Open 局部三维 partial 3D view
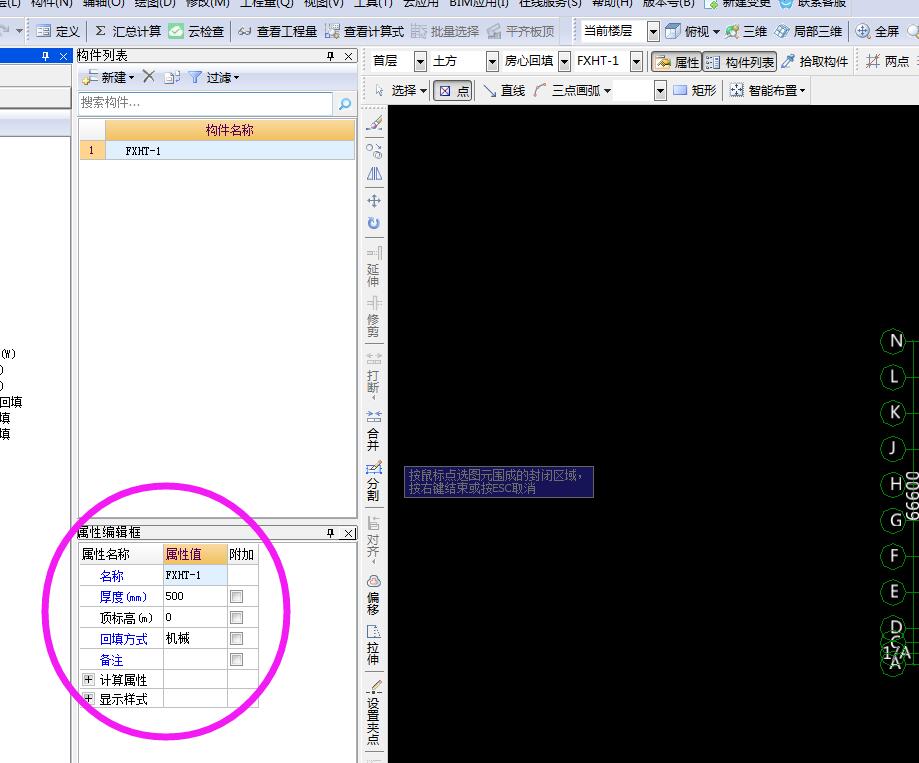Viewport: 919px width, 763px height. point(808,31)
